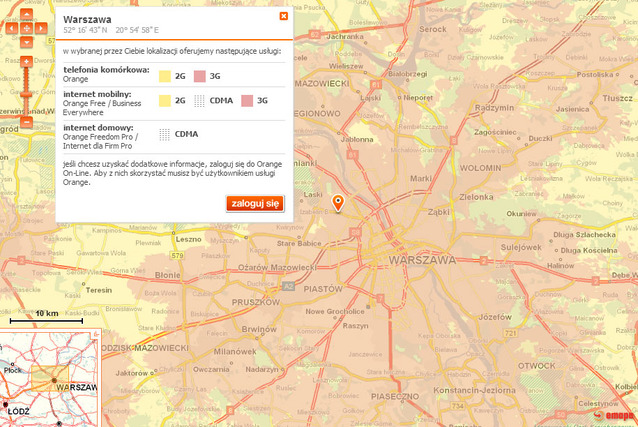Viewport: 638px width, 427px height.
Task: Click the orange location pin marker
Action: click(337, 204)
